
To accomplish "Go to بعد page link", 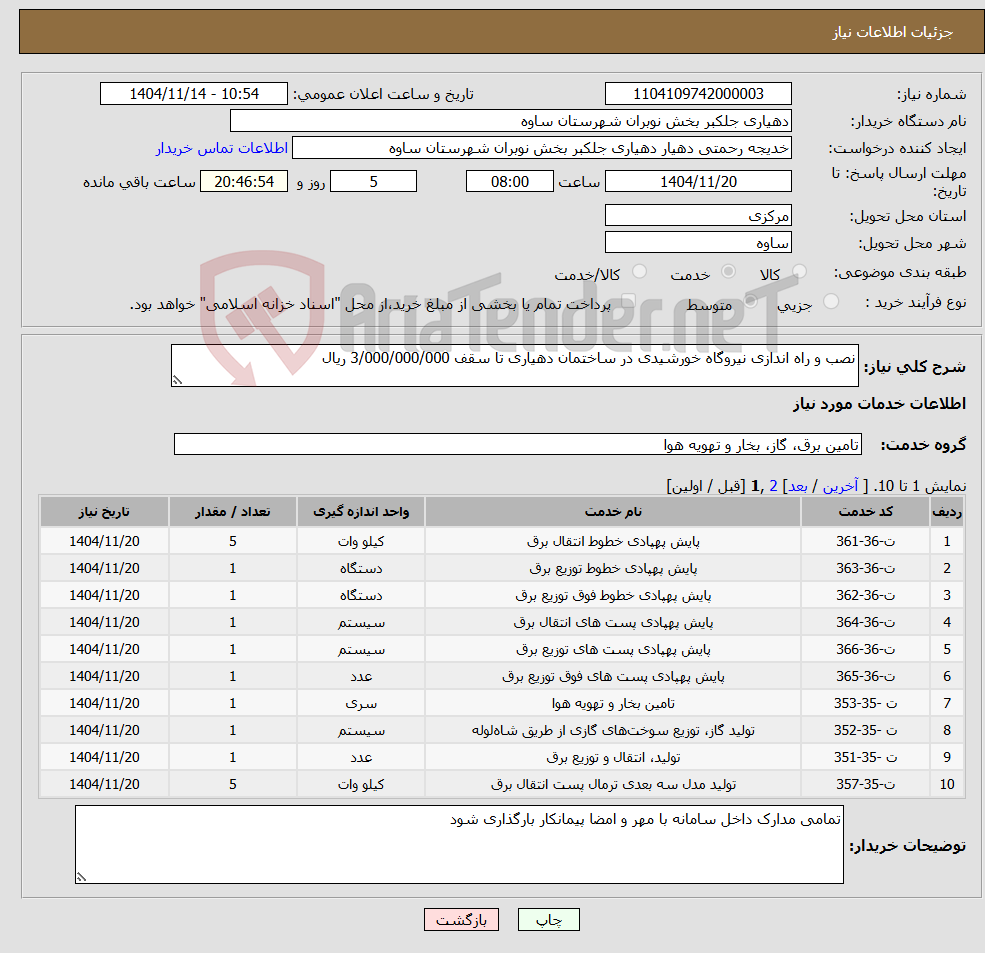I will [798, 486].
